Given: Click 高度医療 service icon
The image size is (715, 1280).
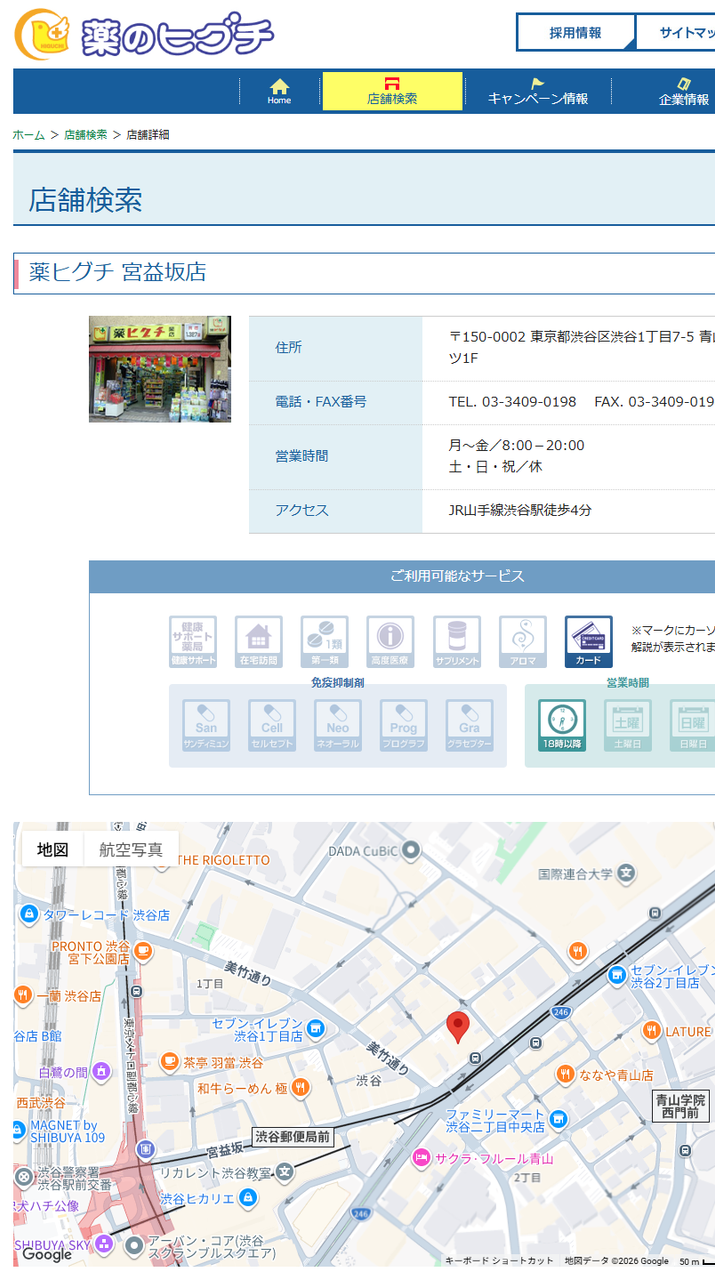Looking at the screenshot, I should (391, 642).
